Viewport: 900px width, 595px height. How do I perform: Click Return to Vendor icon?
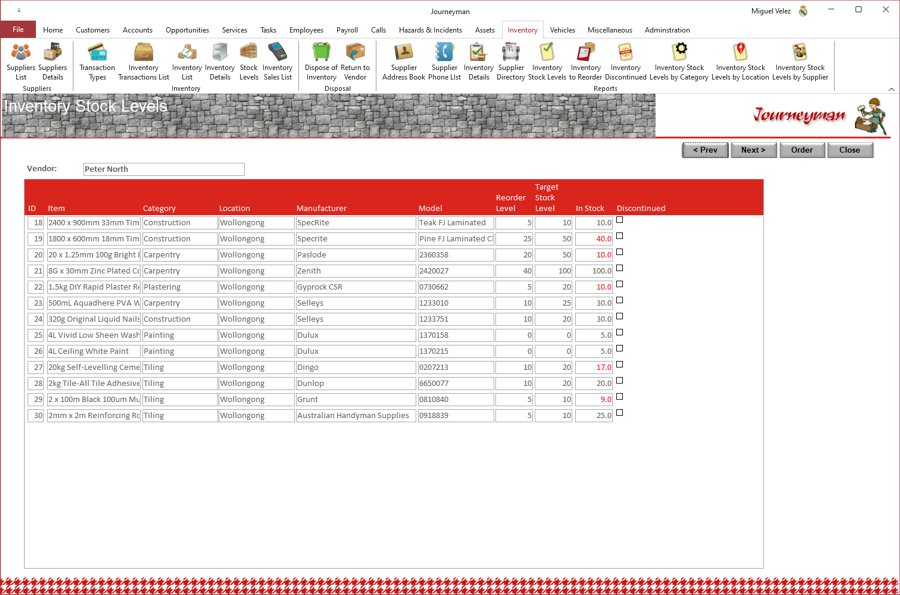[x=355, y=62]
